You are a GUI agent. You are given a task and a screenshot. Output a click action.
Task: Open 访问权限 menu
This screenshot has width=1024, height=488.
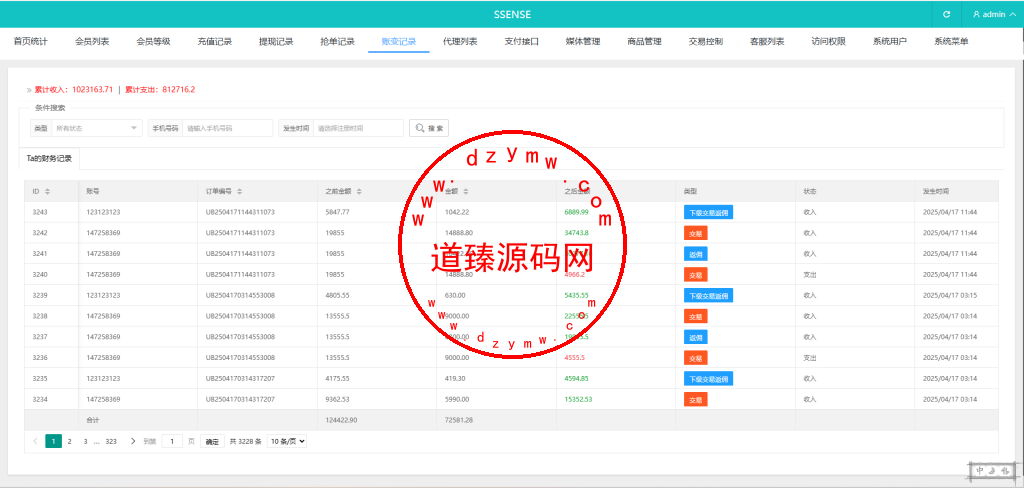(x=829, y=42)
